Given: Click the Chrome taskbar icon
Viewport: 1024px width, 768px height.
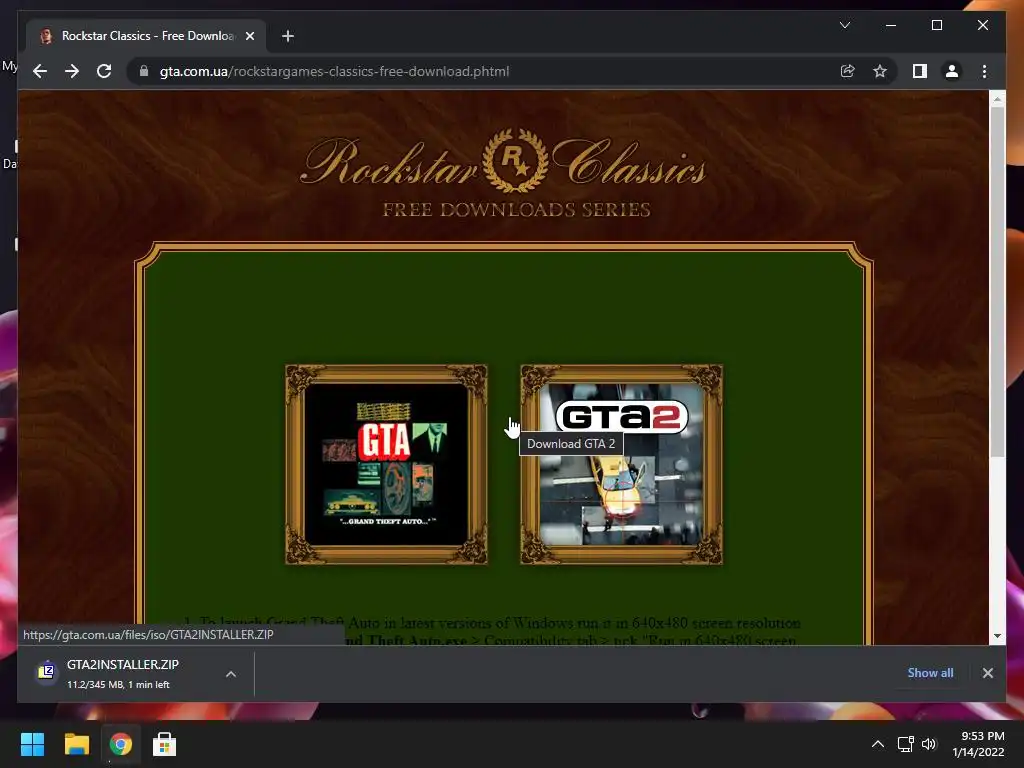Looking at the screenshot, I should pyautogui.click(x=121, y=744).
